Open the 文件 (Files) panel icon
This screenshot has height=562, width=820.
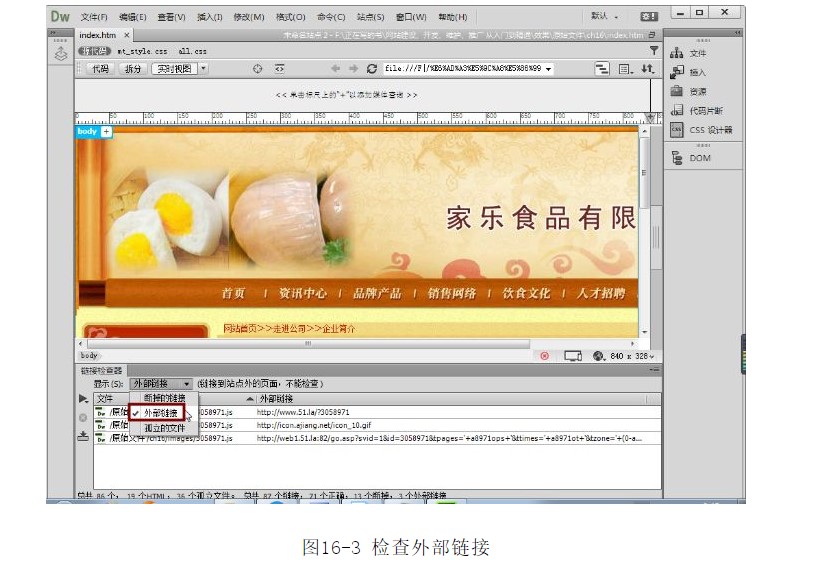(x=677, y=53)
